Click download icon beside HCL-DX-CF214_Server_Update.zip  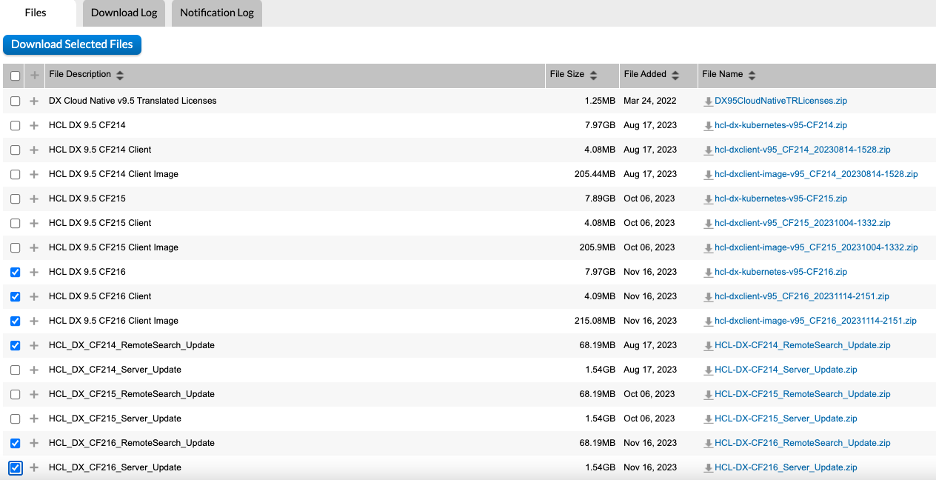(x=708, y=371)
